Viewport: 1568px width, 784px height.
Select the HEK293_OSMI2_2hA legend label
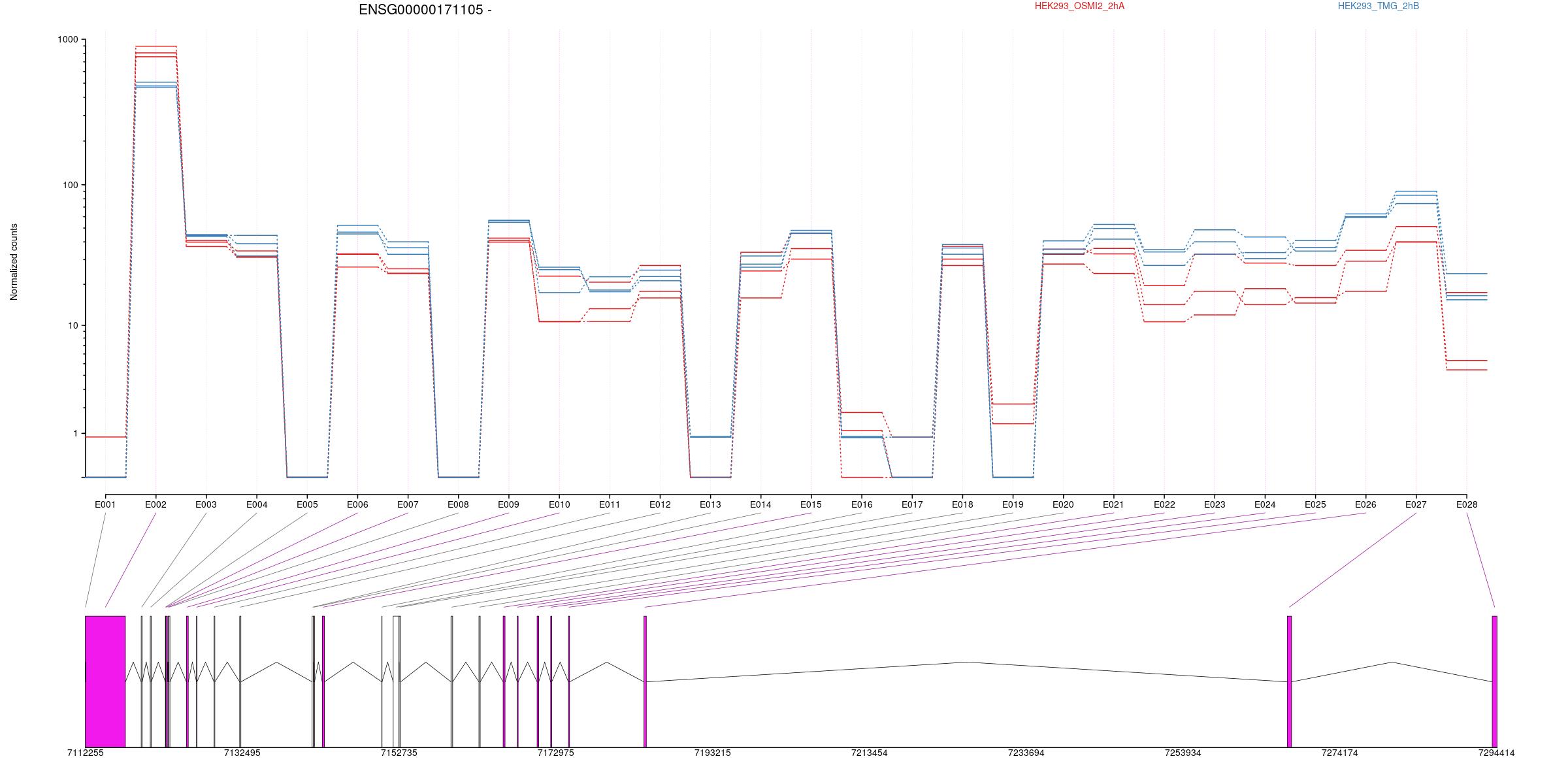pyautogui.click(x=1079, y=6)
